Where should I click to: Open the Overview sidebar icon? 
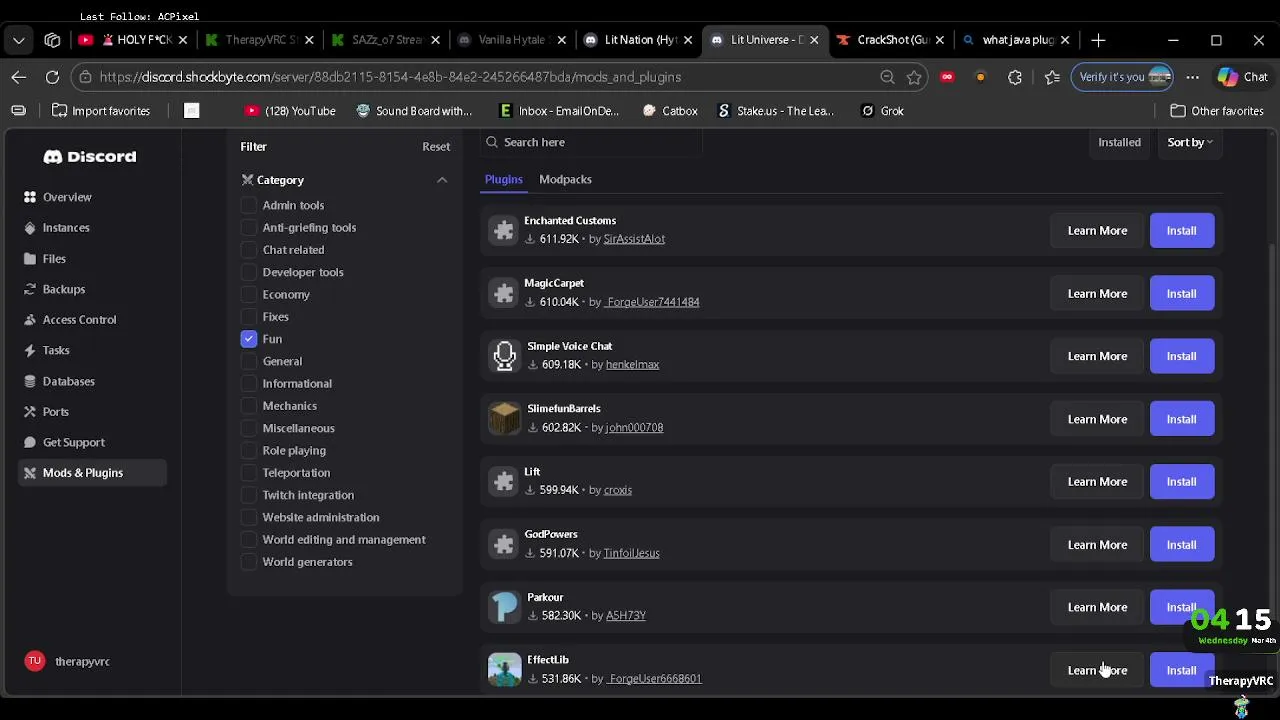pyautogui.click(x=30, y=197)
